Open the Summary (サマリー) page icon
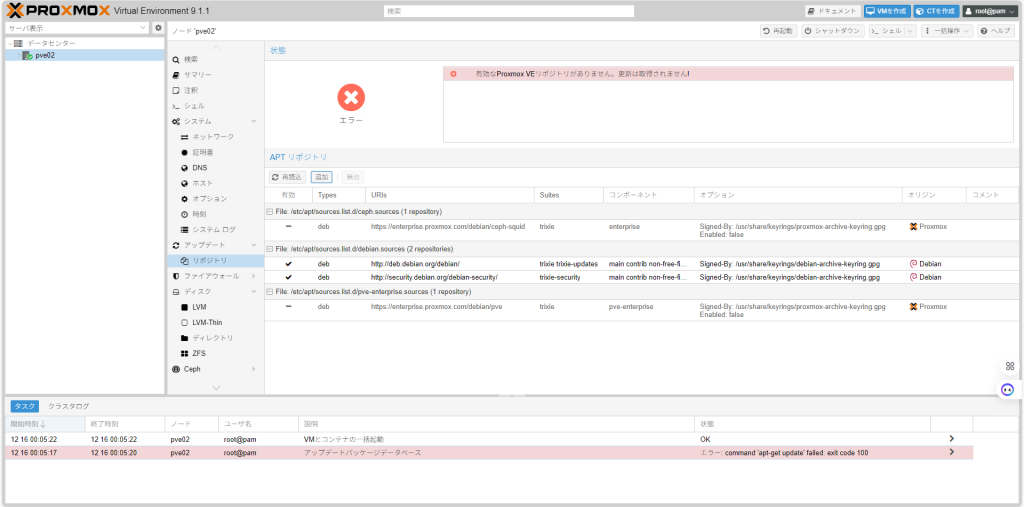 pyautogui.click(x=176, y=75)
